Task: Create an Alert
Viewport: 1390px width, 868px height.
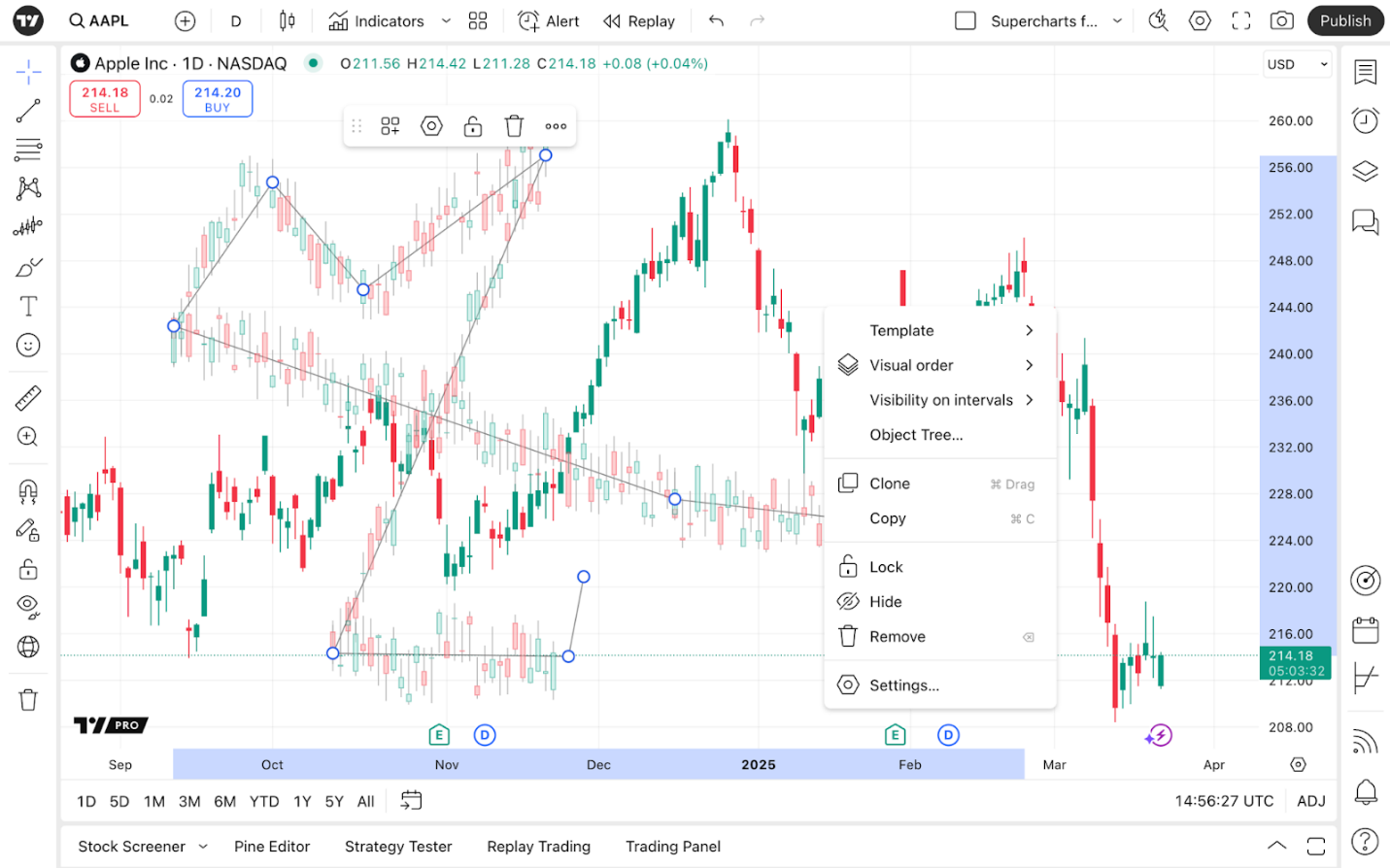Action: (x=549, y=20)
